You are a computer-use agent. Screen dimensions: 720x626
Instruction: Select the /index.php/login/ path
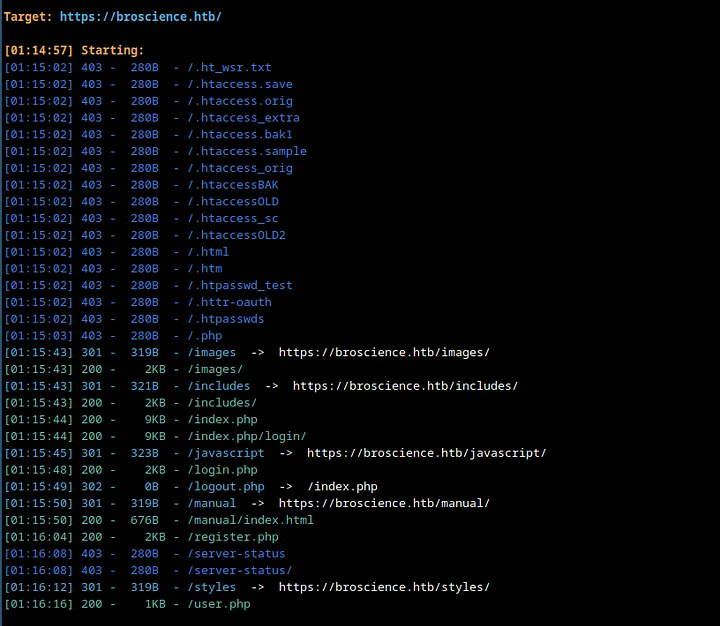click(247, 436)
